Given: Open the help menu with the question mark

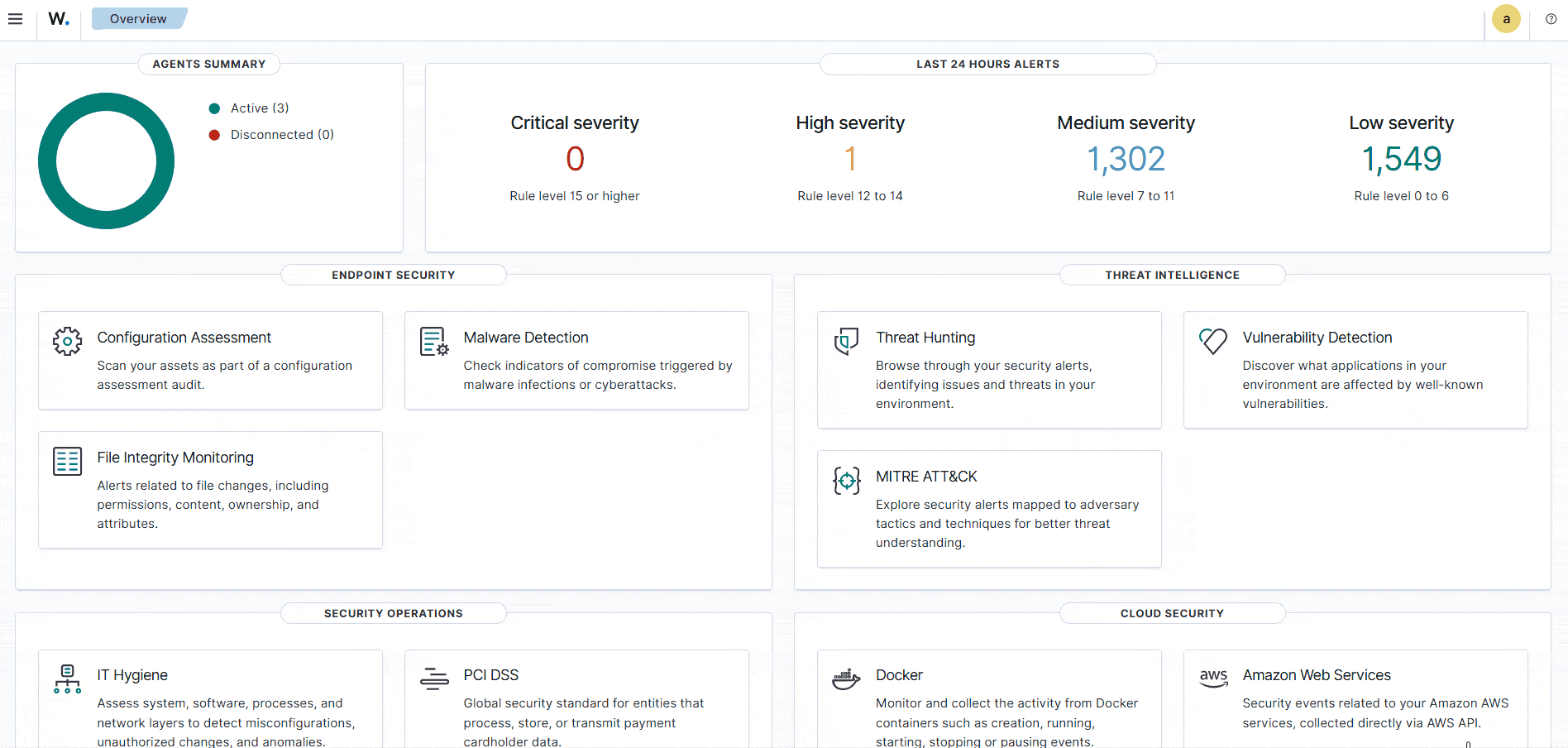Looking at the screenshot, I should point(1551,18).
